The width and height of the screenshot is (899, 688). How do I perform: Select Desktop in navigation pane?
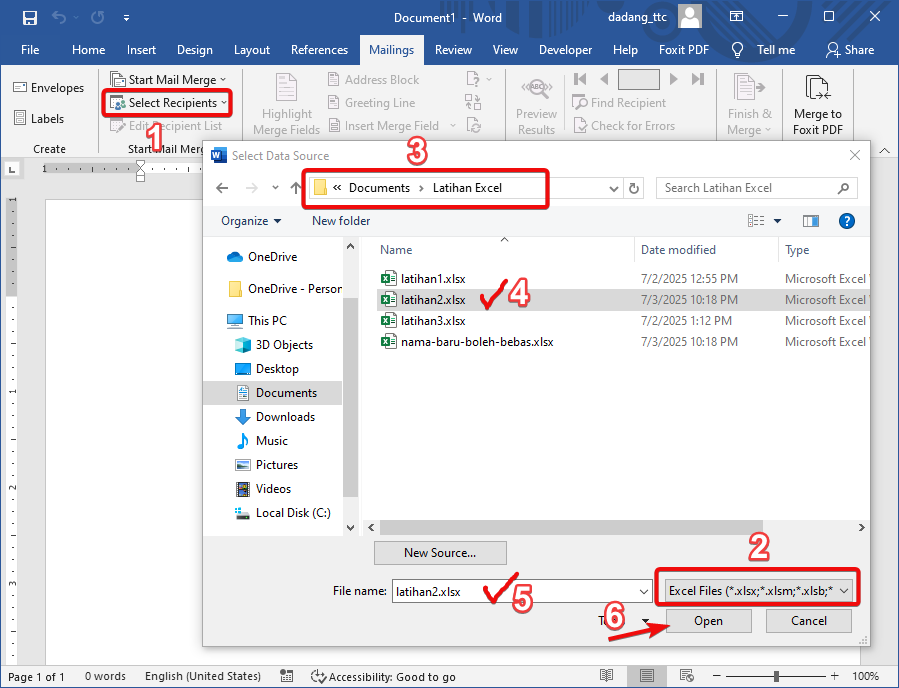tap(267, 369)
